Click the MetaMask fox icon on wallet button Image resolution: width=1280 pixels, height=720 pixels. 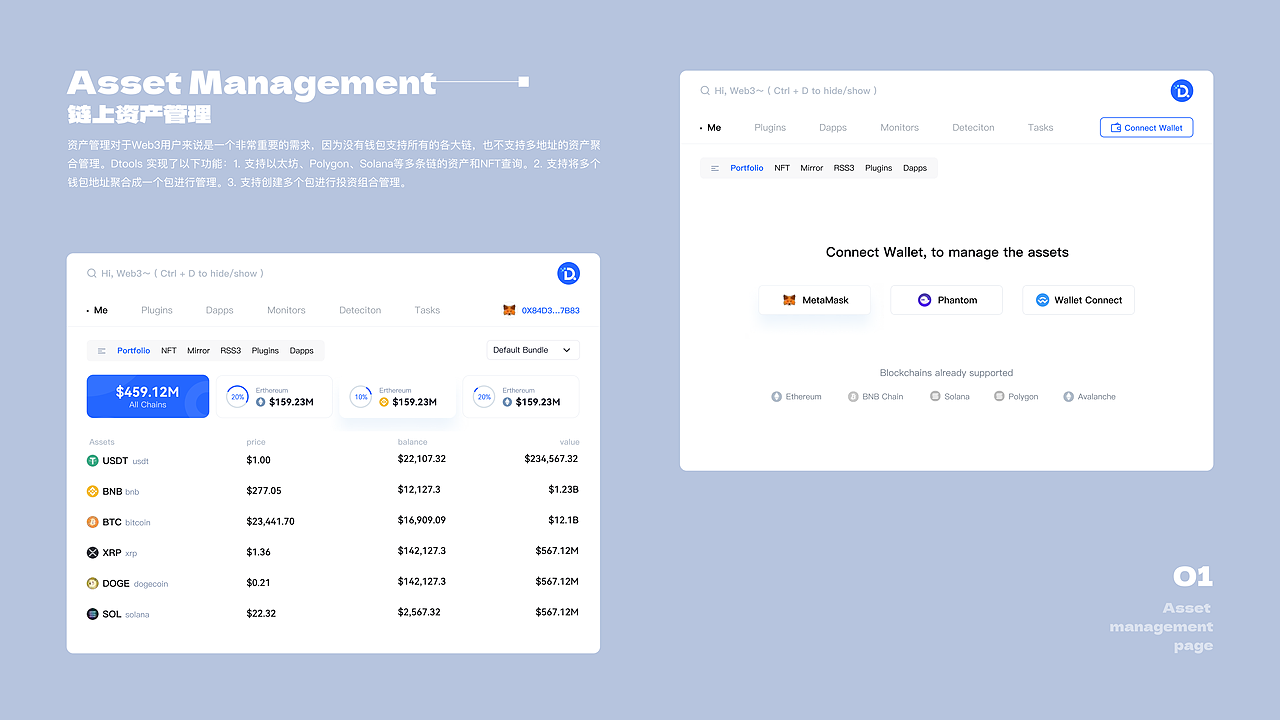[x=789, y=300]
